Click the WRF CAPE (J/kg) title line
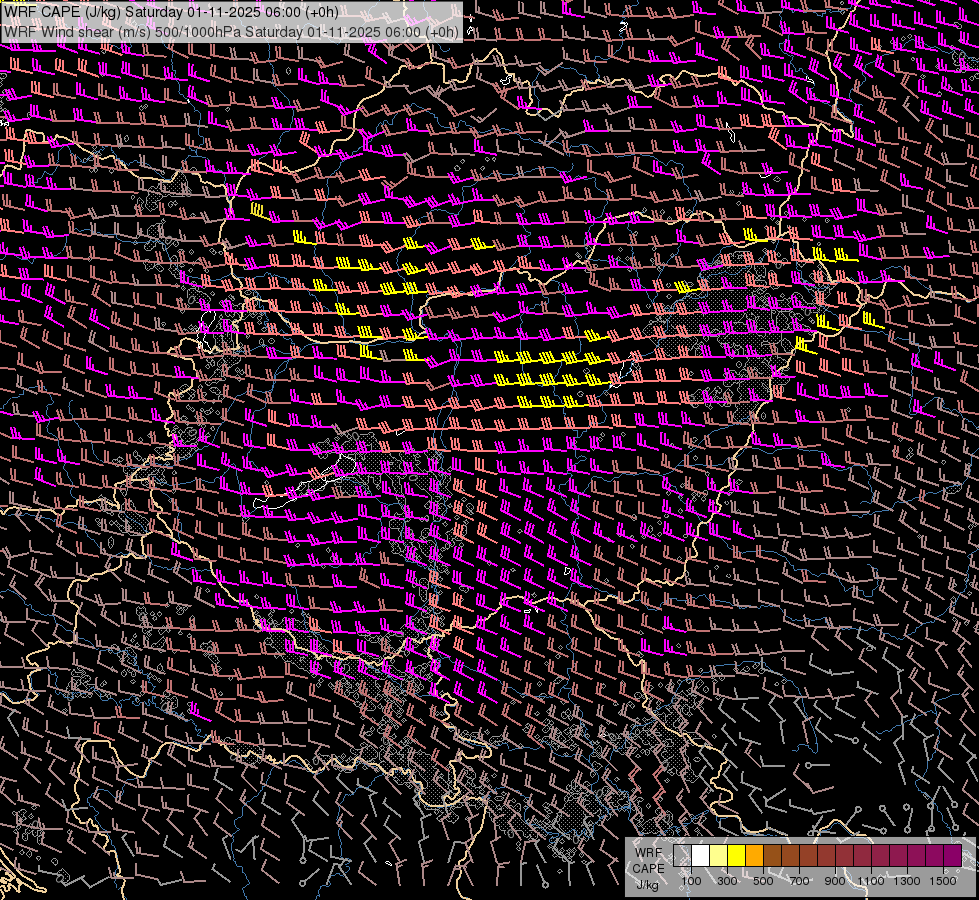The width and height of the screenshot is (979, 900). pyautogui.click(x=171, y=12)
